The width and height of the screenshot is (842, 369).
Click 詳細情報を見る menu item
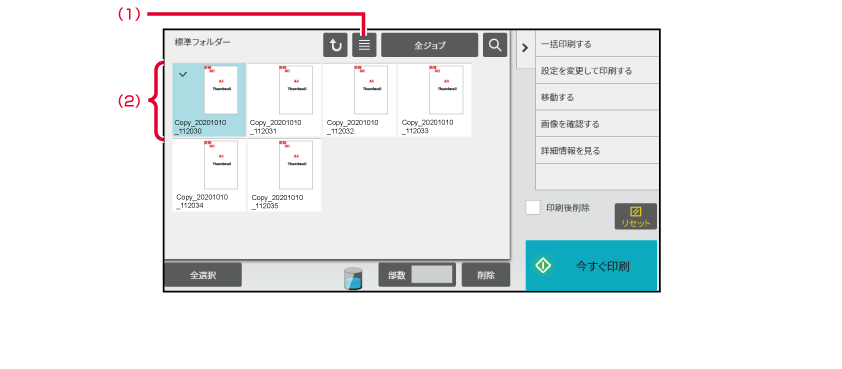pyautogui.click(x=597, y=150)
